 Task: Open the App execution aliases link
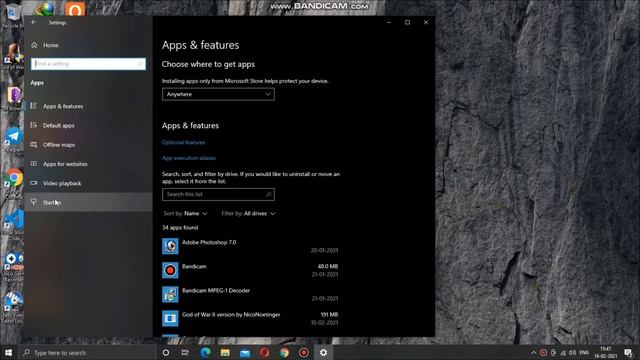pos(189,158)
